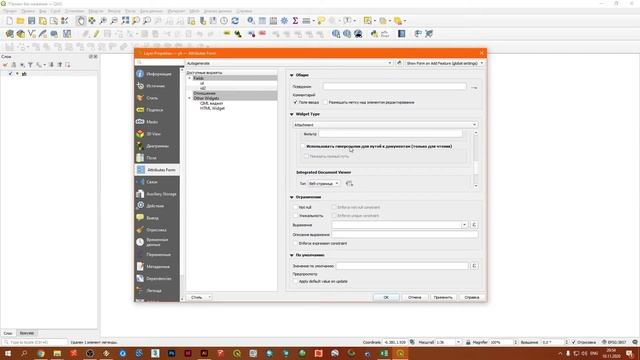Click the Zoom Full extent icon
Image resolution: width=640 pixels, height=360 pixels.
[x=125, y=21]
